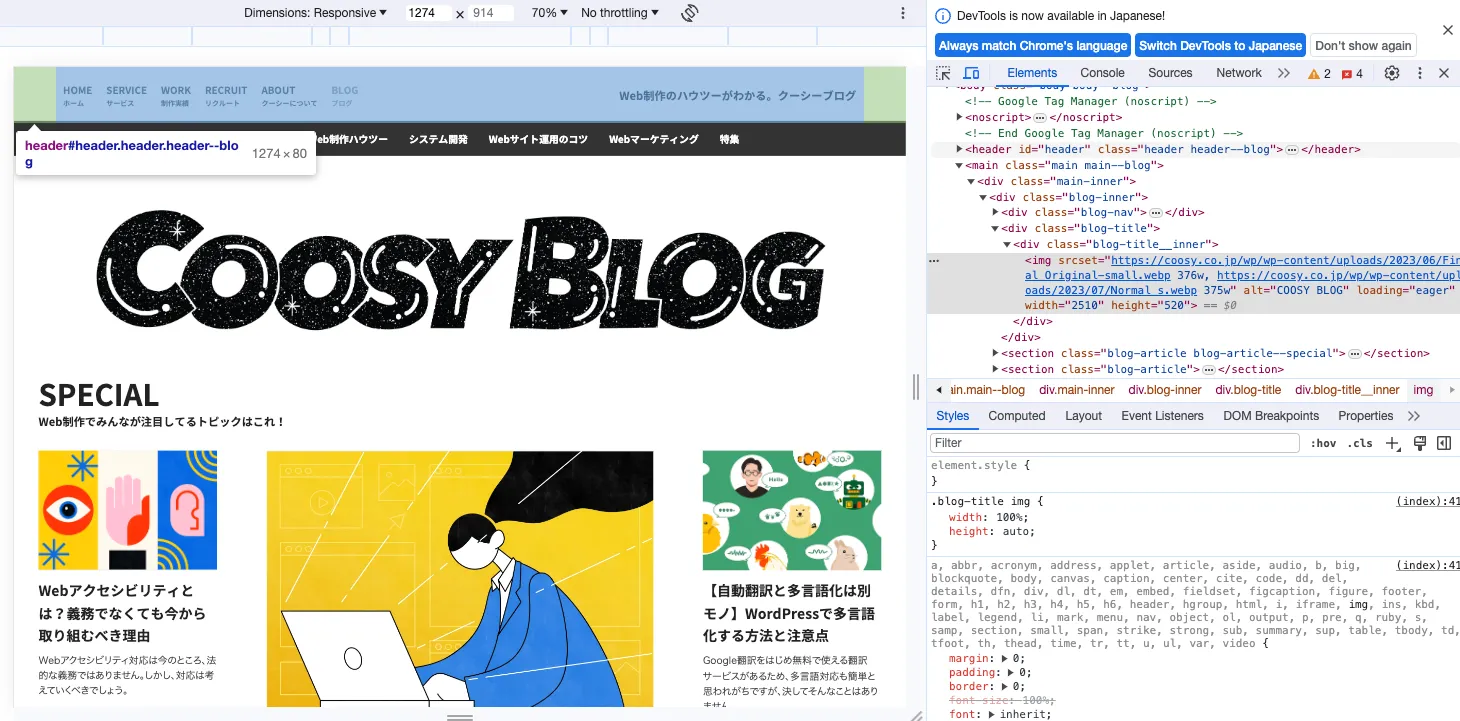Select the div.blog-inner breadcrumb
The image size is (1460, 721).
point(1165,390)
